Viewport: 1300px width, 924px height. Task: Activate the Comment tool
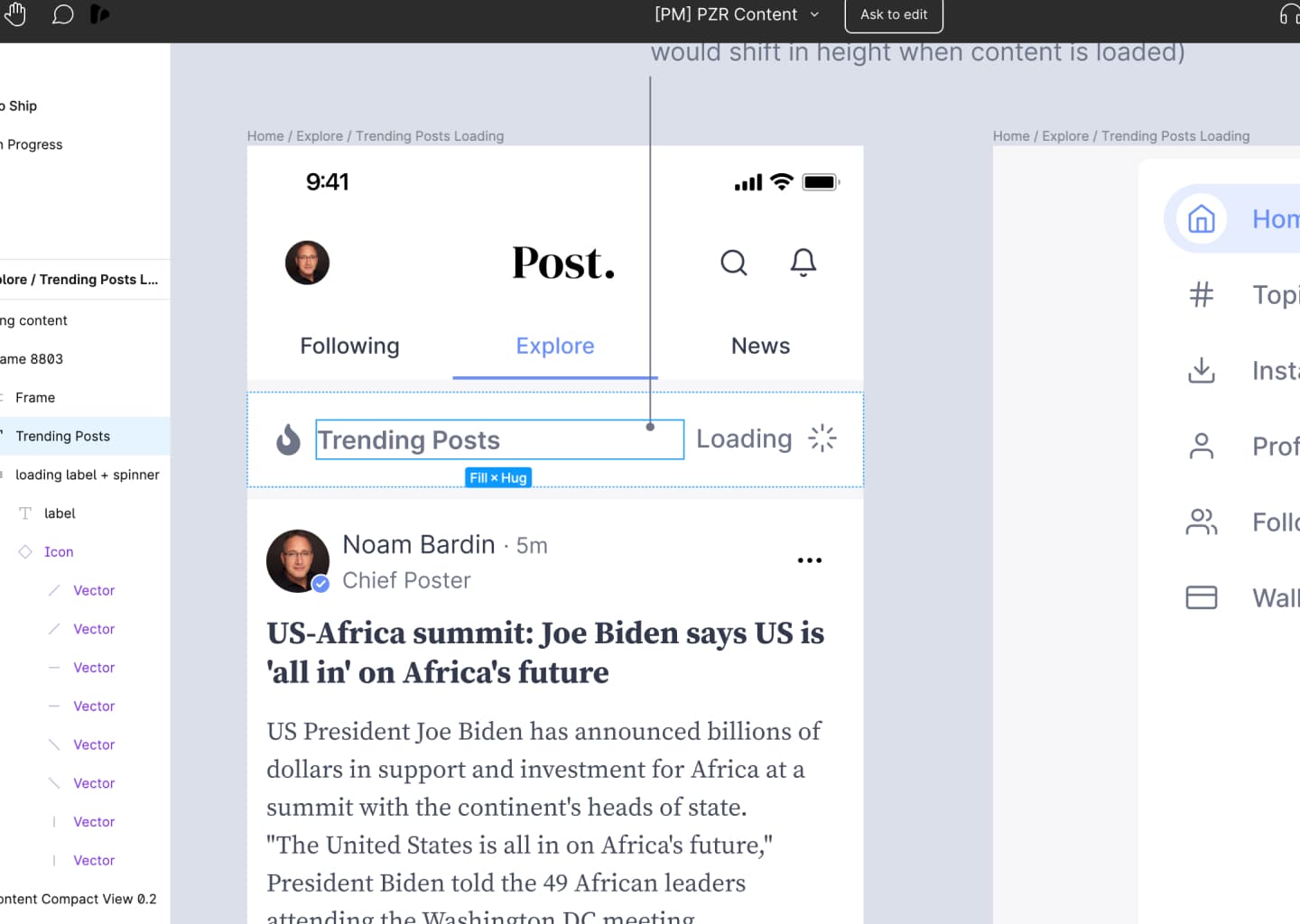coord(62,14)
